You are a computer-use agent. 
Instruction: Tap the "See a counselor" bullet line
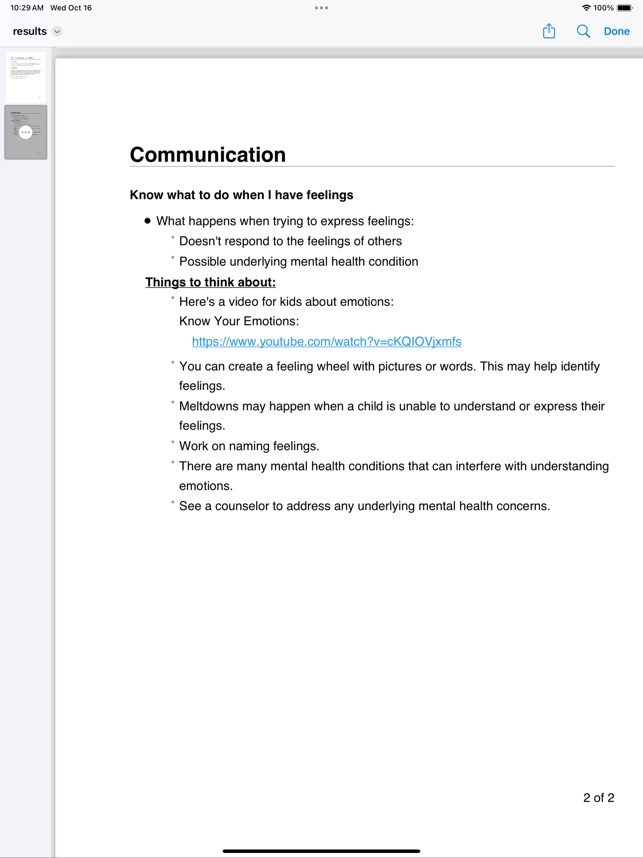pos(364,506)
